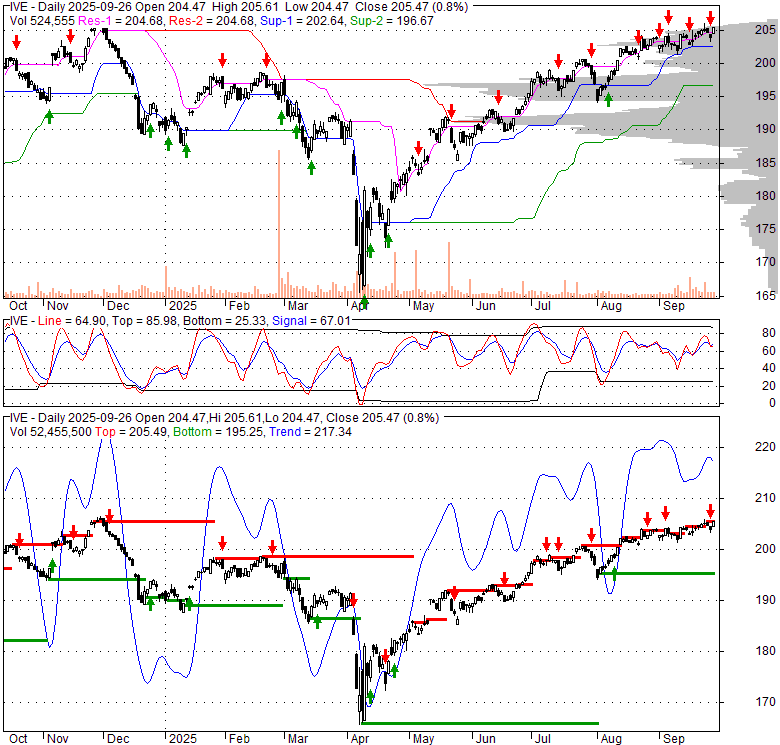Click '2025' on the top chart time axis
This screenshot has width=780, height=745.
pyautogui.click(x=183, y=306)
